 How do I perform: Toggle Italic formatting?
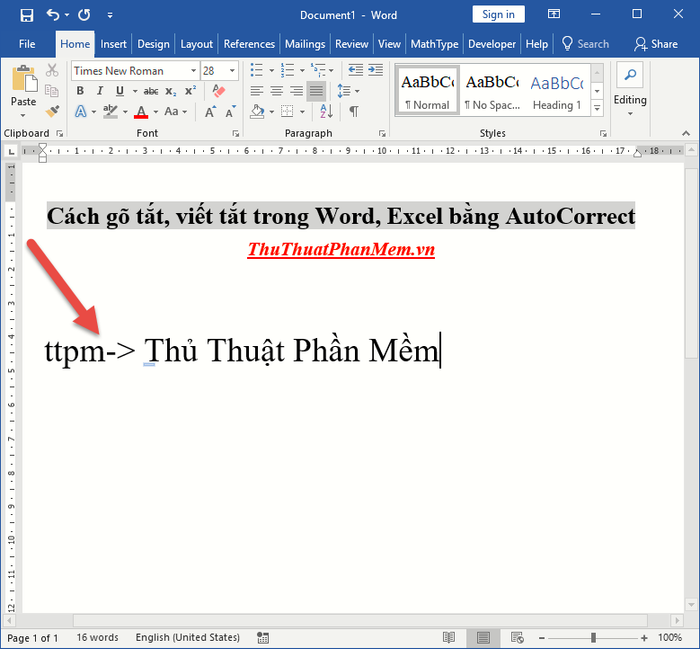pyautogui.click(x=100, y=91)
